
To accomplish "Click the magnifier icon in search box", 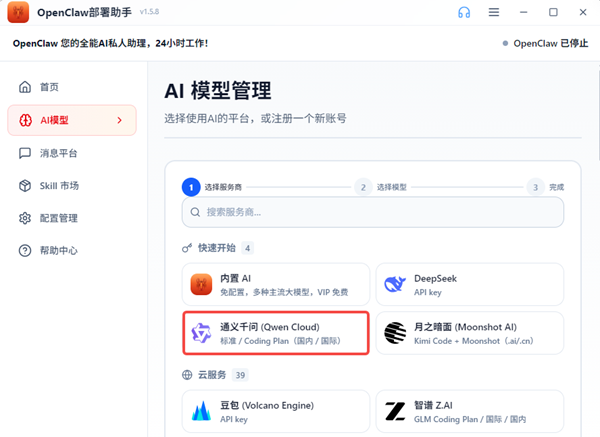I will [195, 212].
